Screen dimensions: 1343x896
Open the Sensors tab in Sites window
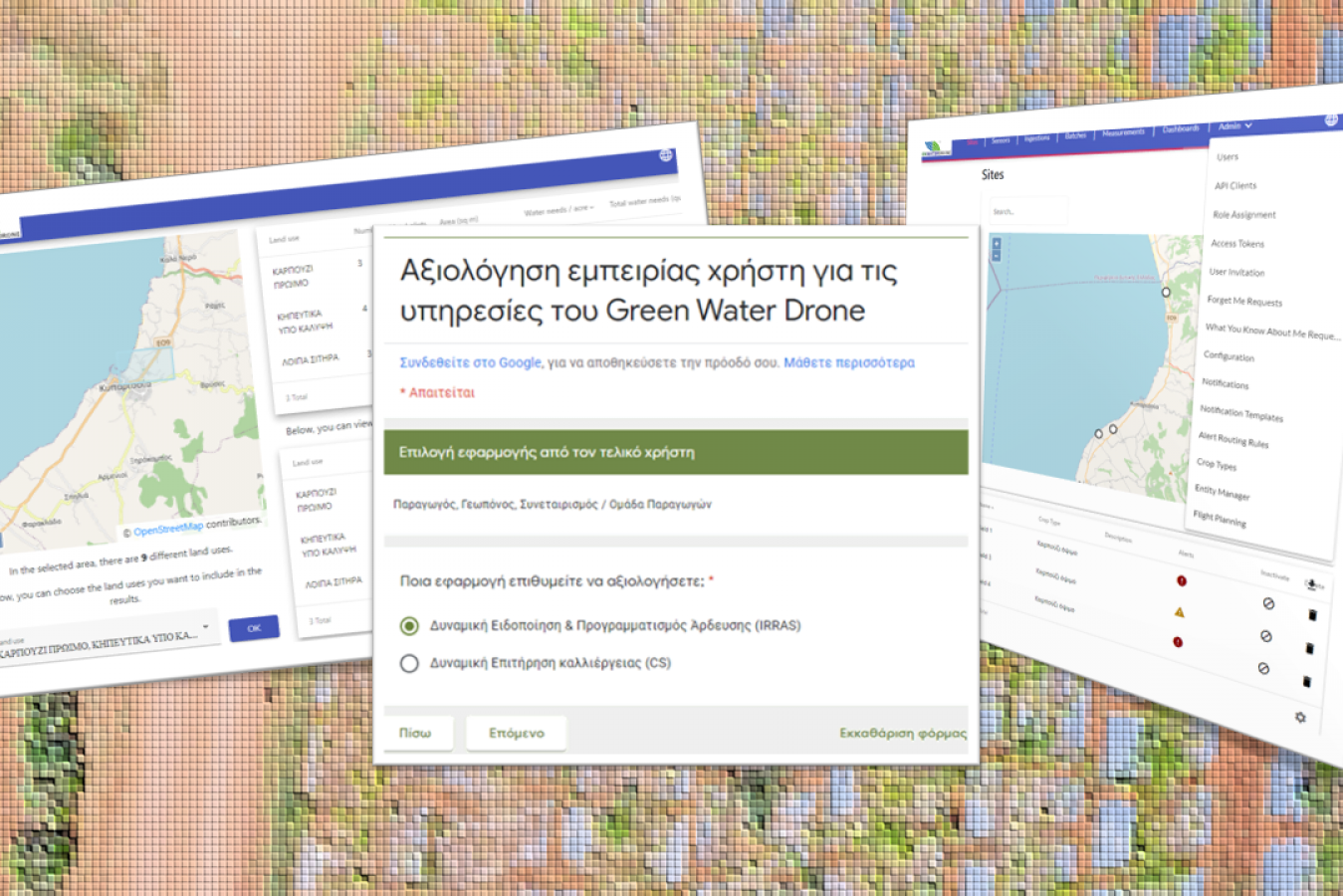click(1001, 140)
